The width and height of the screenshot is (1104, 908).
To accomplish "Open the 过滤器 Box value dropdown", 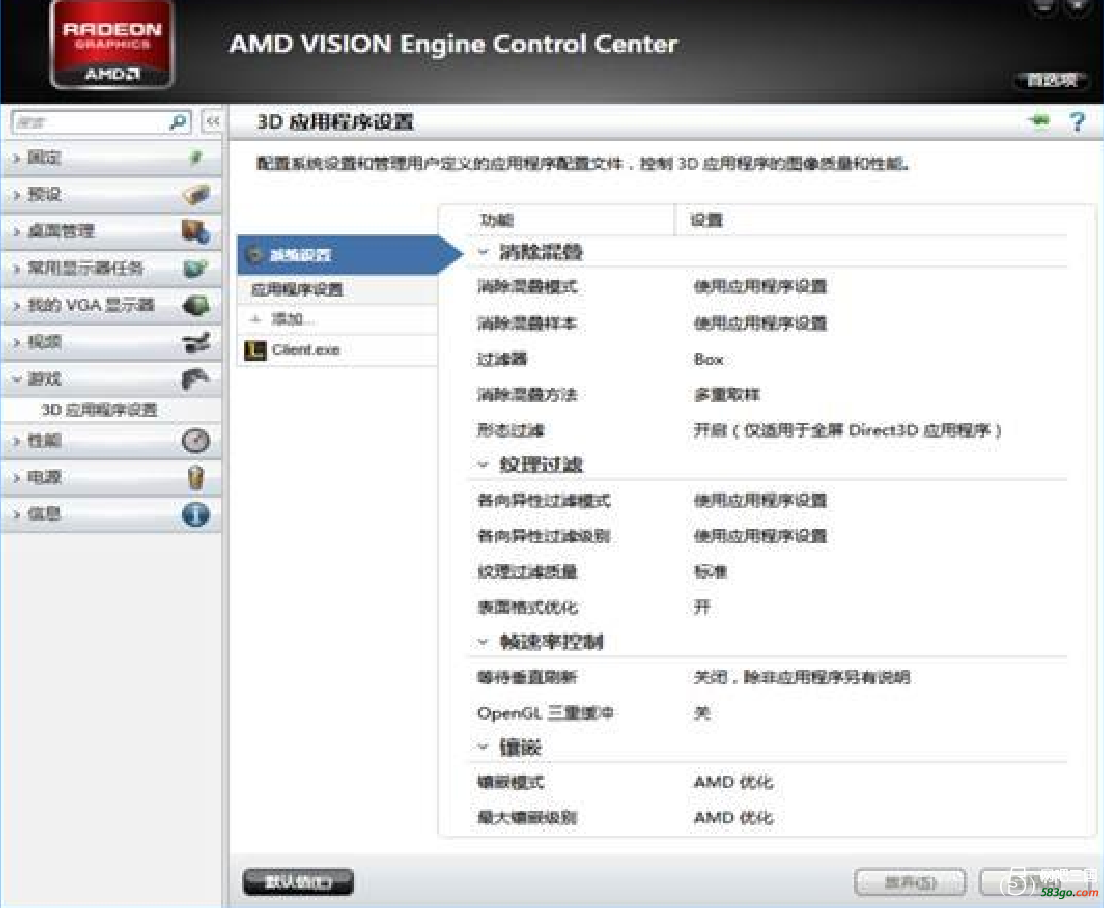I will 708,360.
